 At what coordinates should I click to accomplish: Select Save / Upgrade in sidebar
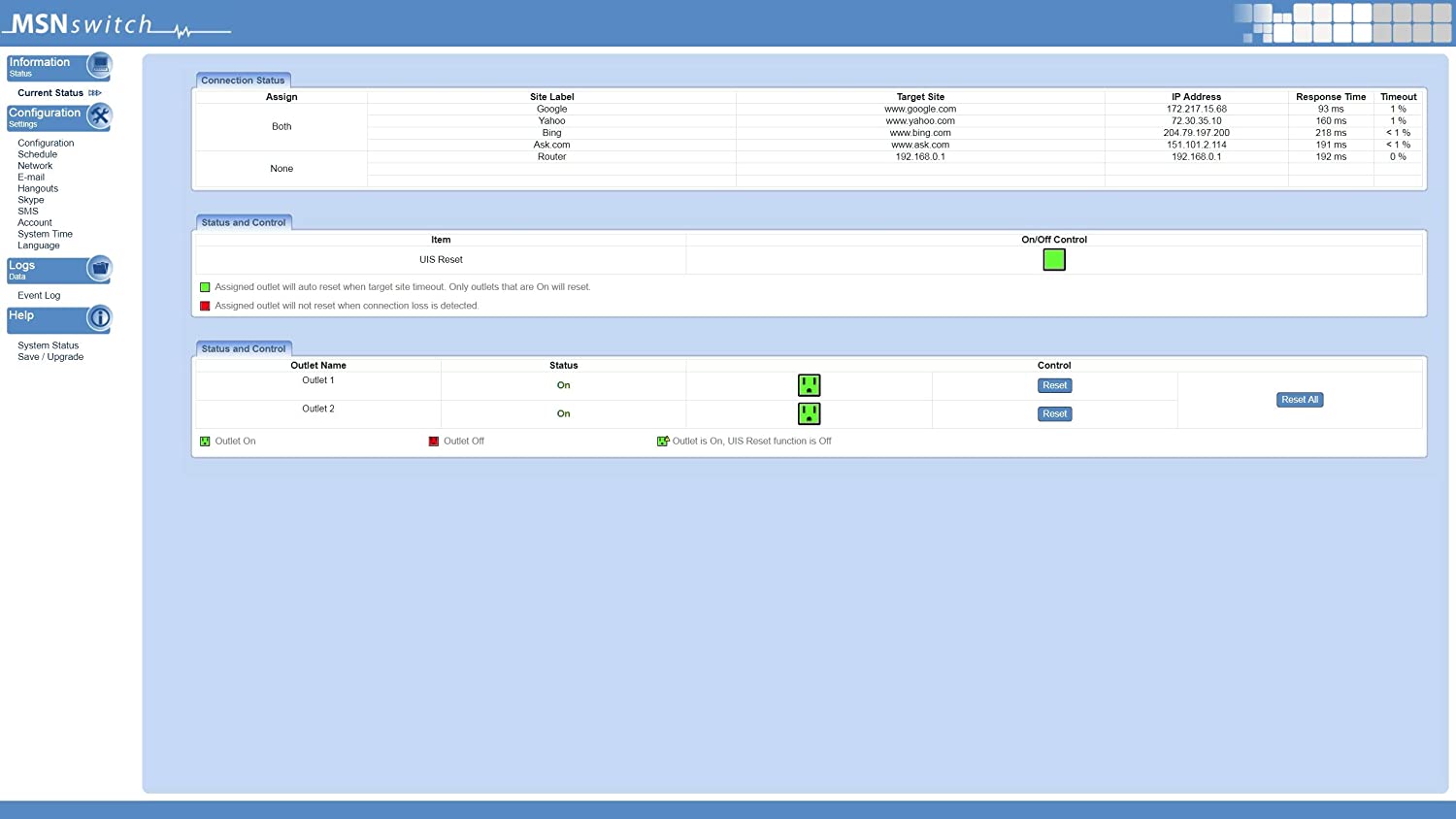(x=50, y=357)
